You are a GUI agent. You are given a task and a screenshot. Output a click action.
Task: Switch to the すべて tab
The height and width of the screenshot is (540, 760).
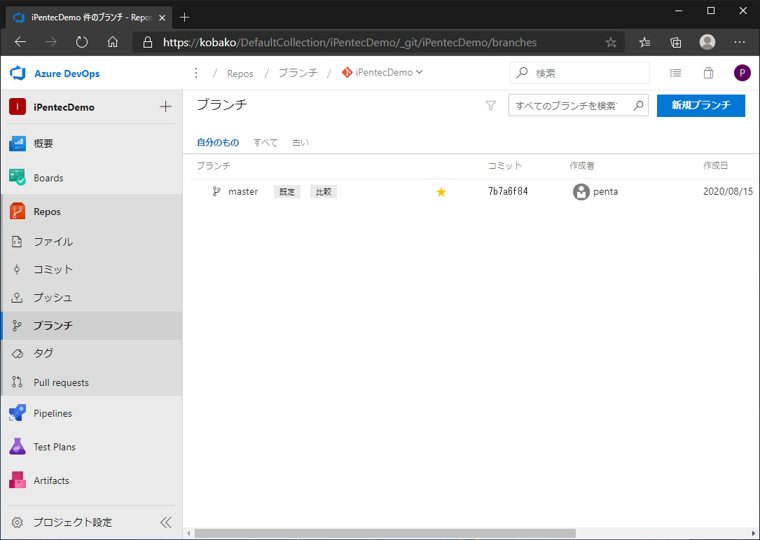pyautogui.click(x=265, y=143)
